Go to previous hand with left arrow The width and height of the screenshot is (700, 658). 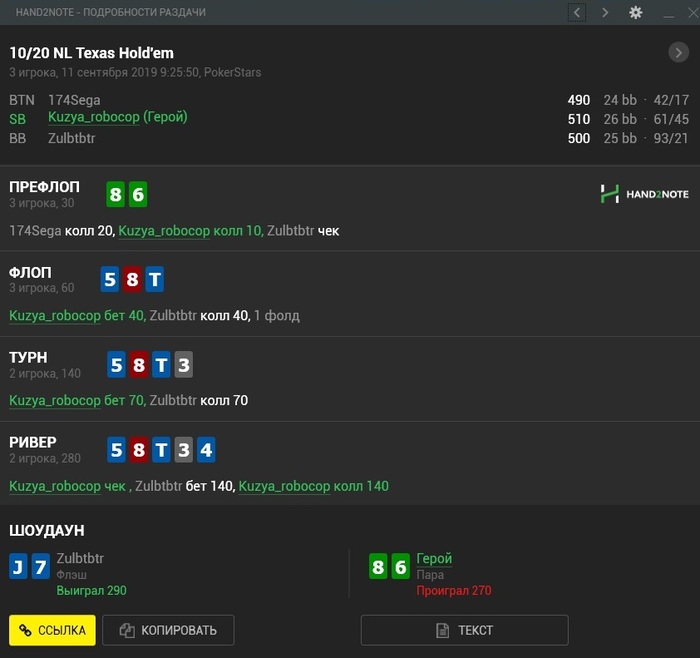576,12
